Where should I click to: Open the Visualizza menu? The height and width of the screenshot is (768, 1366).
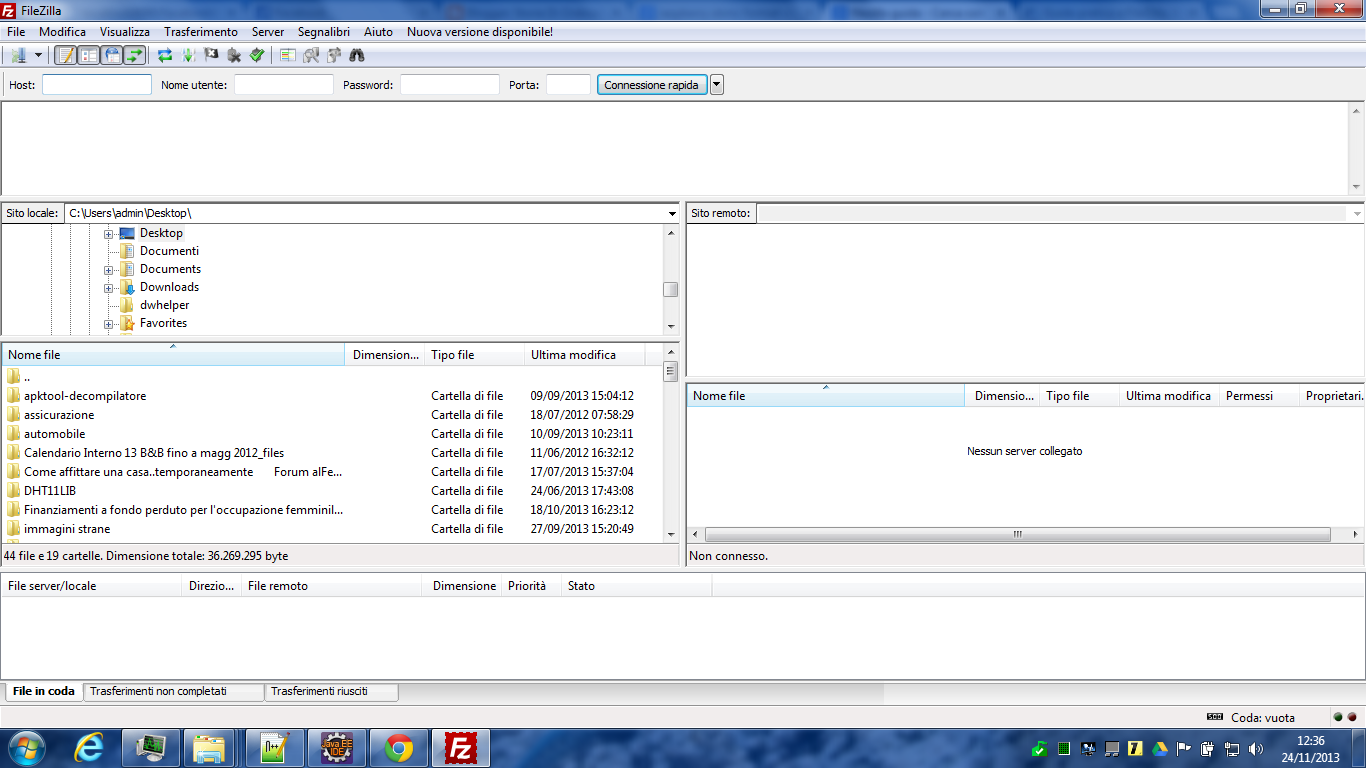click(125, 32)
